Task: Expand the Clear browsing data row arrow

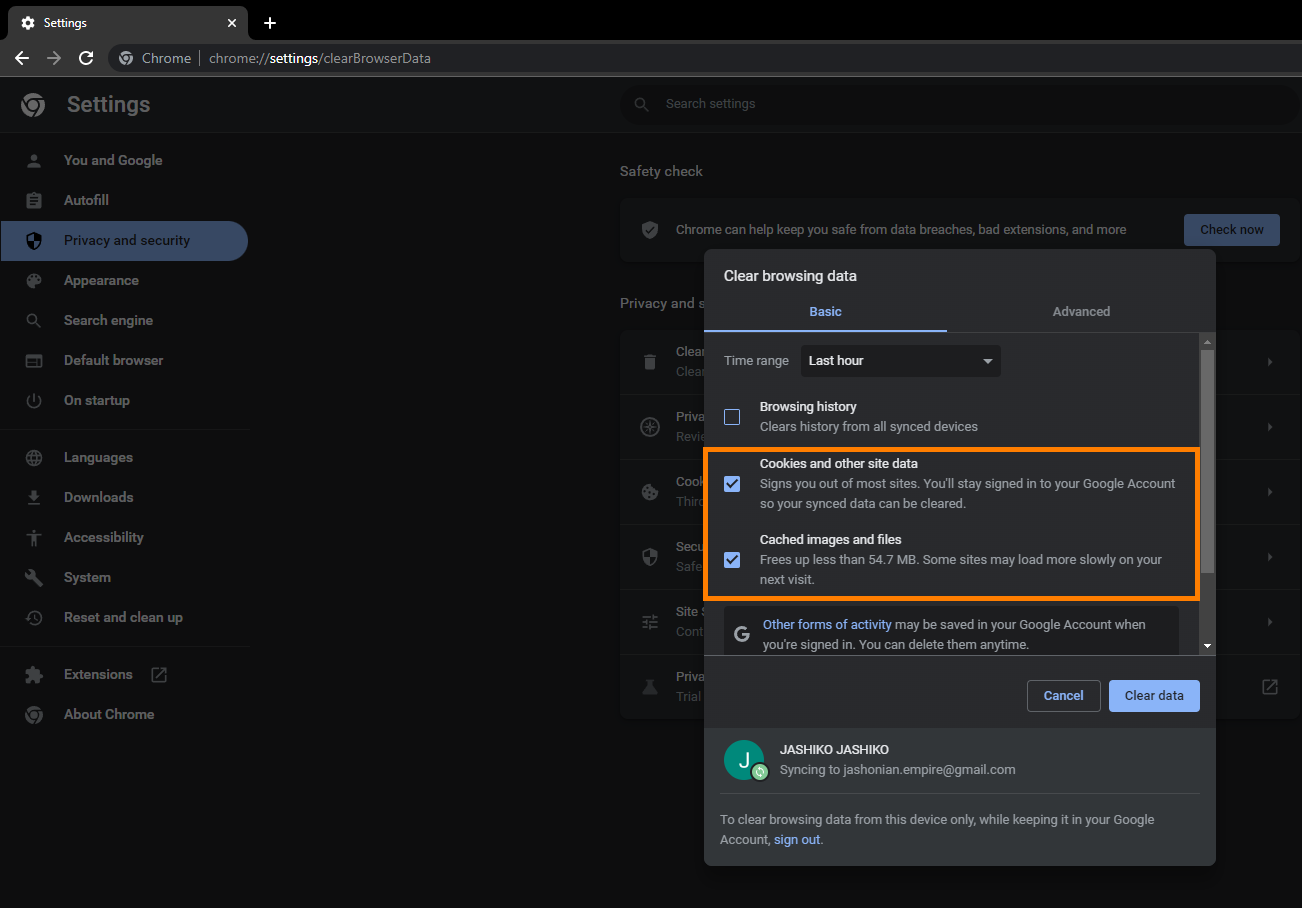Action: [1269, 361]
